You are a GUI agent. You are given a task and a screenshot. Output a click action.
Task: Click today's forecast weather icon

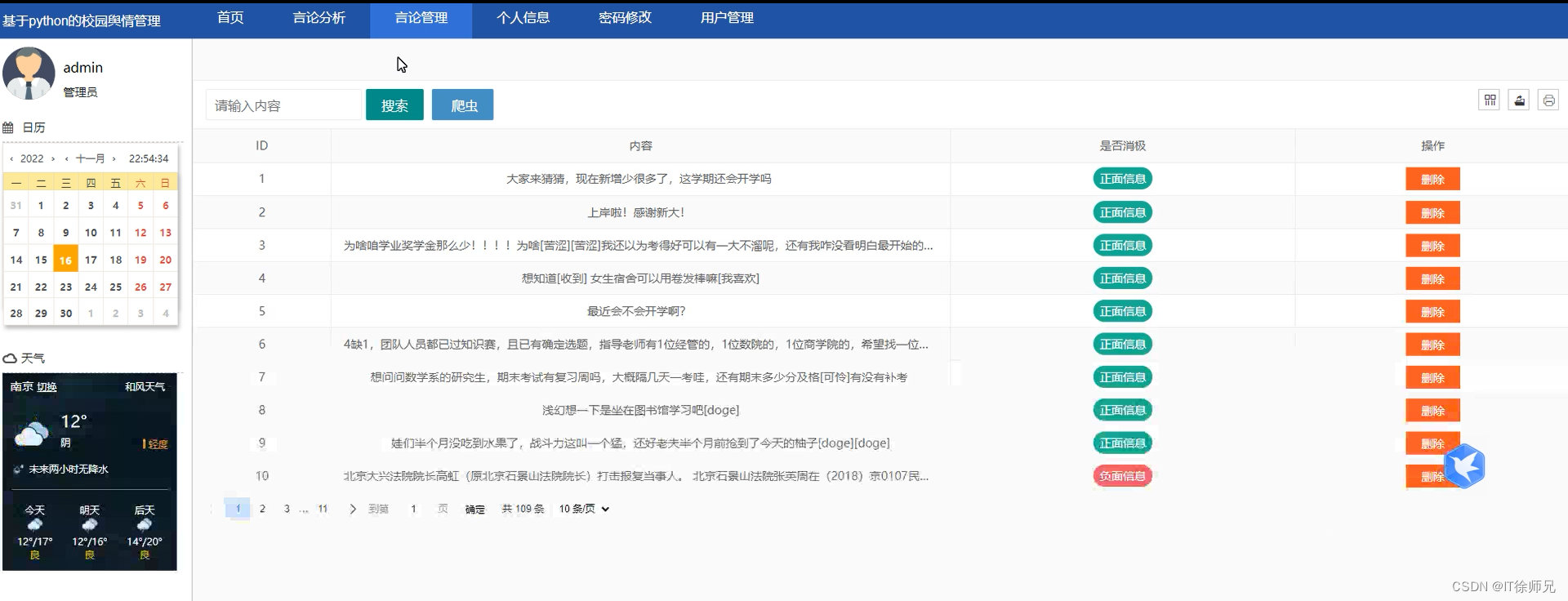click(35, 524)
